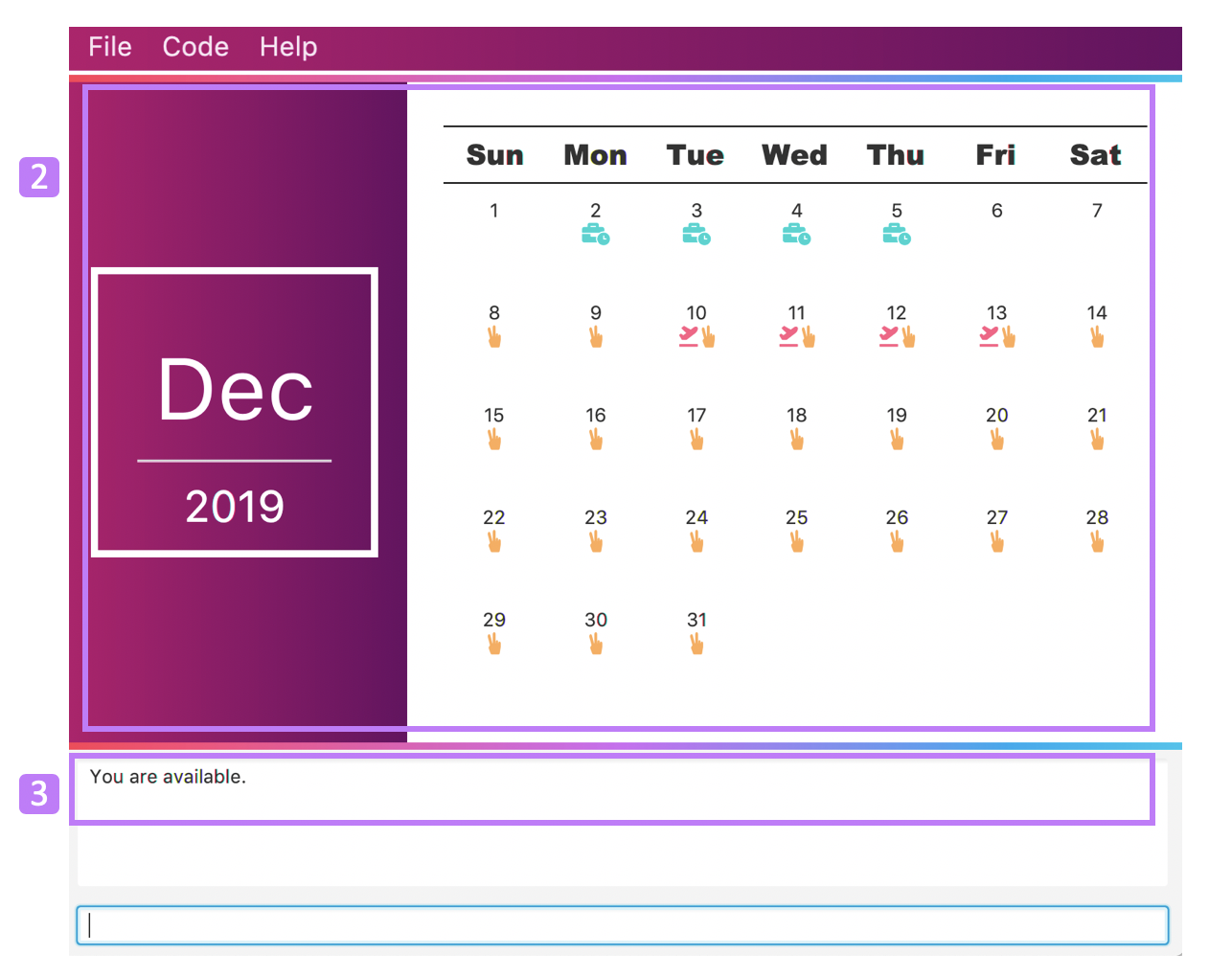The height and width of the screenshot is (977, 1232).
Task: Click the airplane trip icon under December 13
Action: coord(989,336)
